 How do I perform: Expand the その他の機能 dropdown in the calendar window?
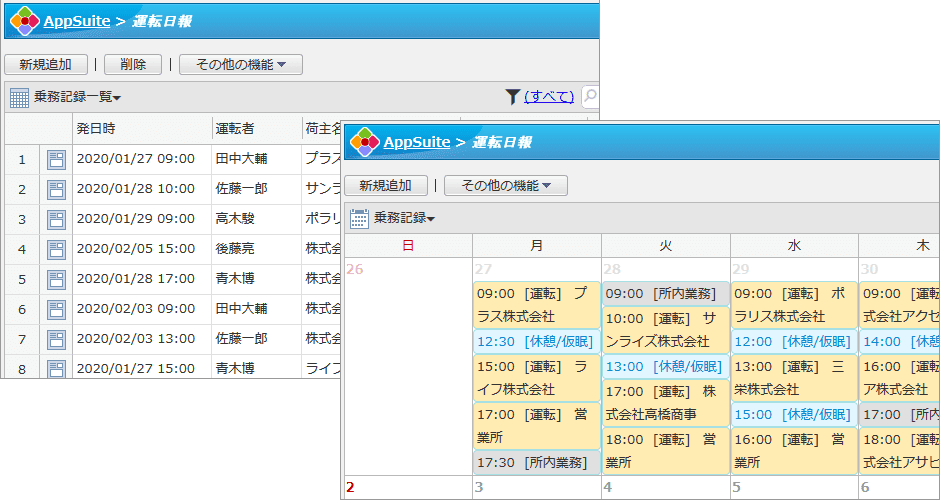[x=505, y=186]
